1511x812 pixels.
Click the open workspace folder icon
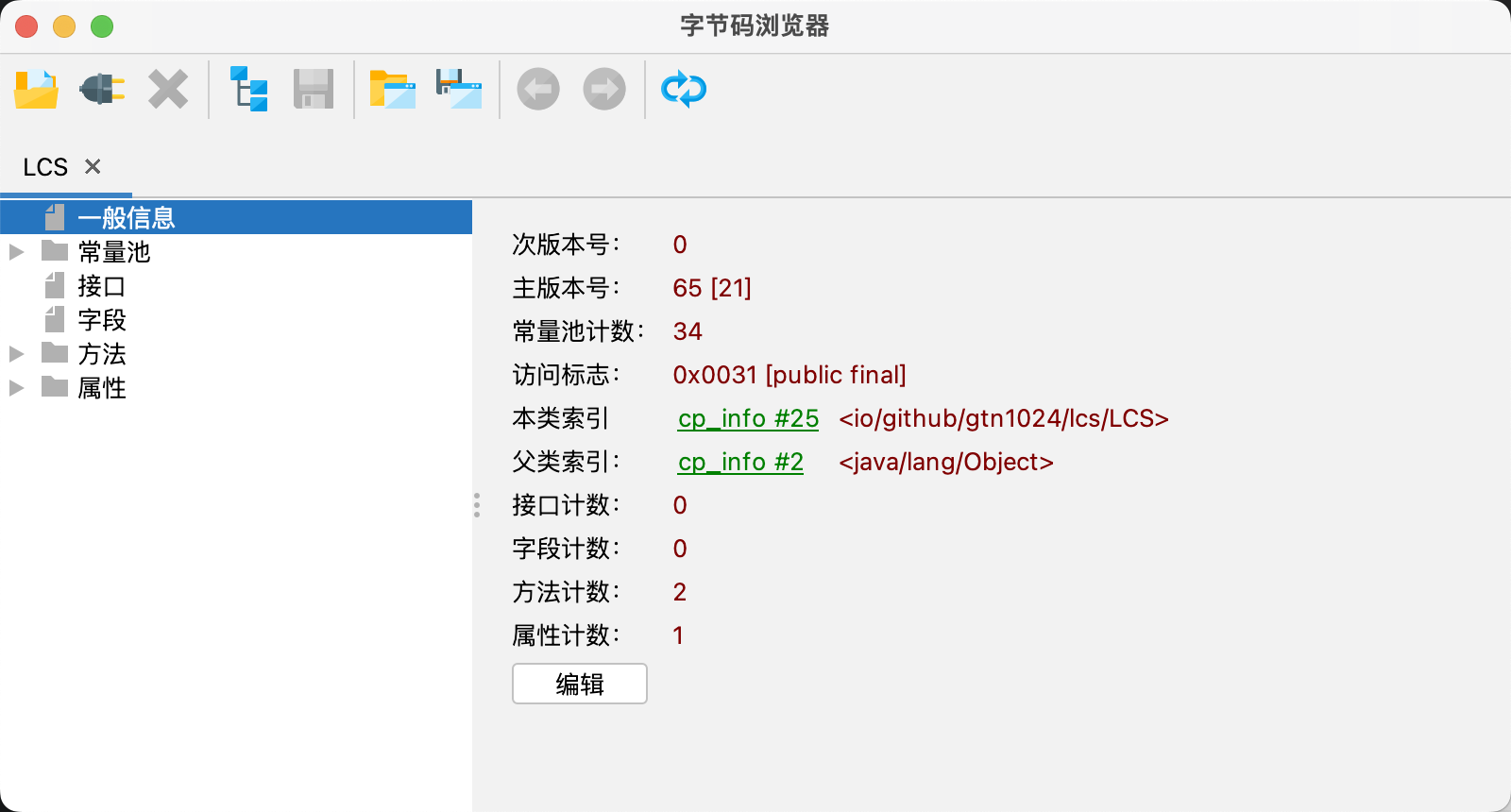tap(393, 90)
